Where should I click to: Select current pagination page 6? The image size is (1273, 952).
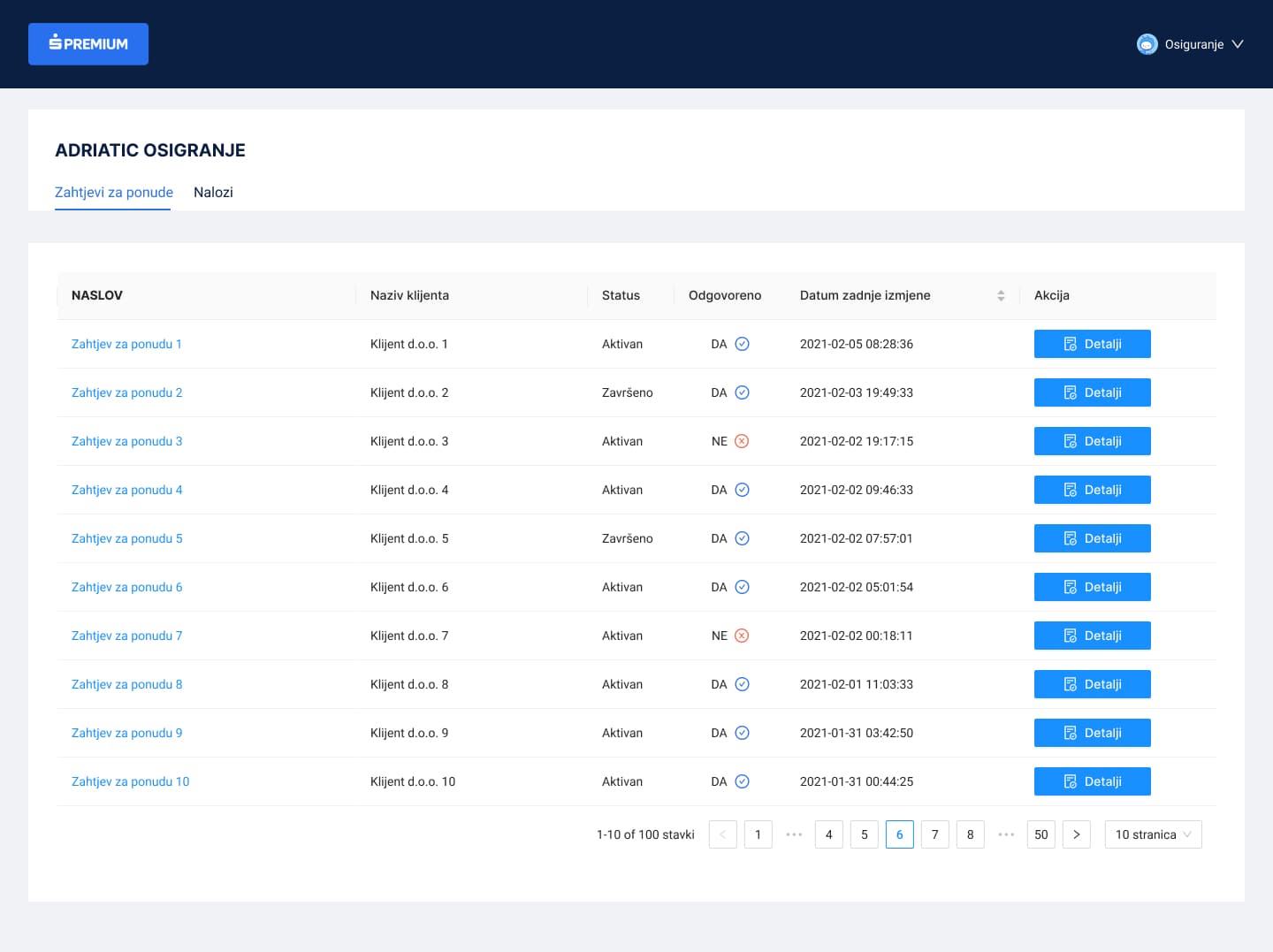[x=900, y=834]
